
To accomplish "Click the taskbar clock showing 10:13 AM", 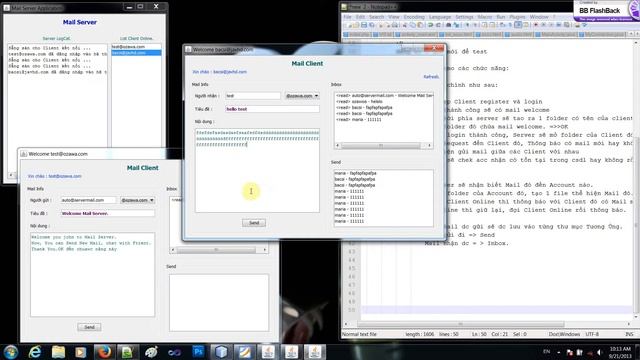I will pos(620,352).
